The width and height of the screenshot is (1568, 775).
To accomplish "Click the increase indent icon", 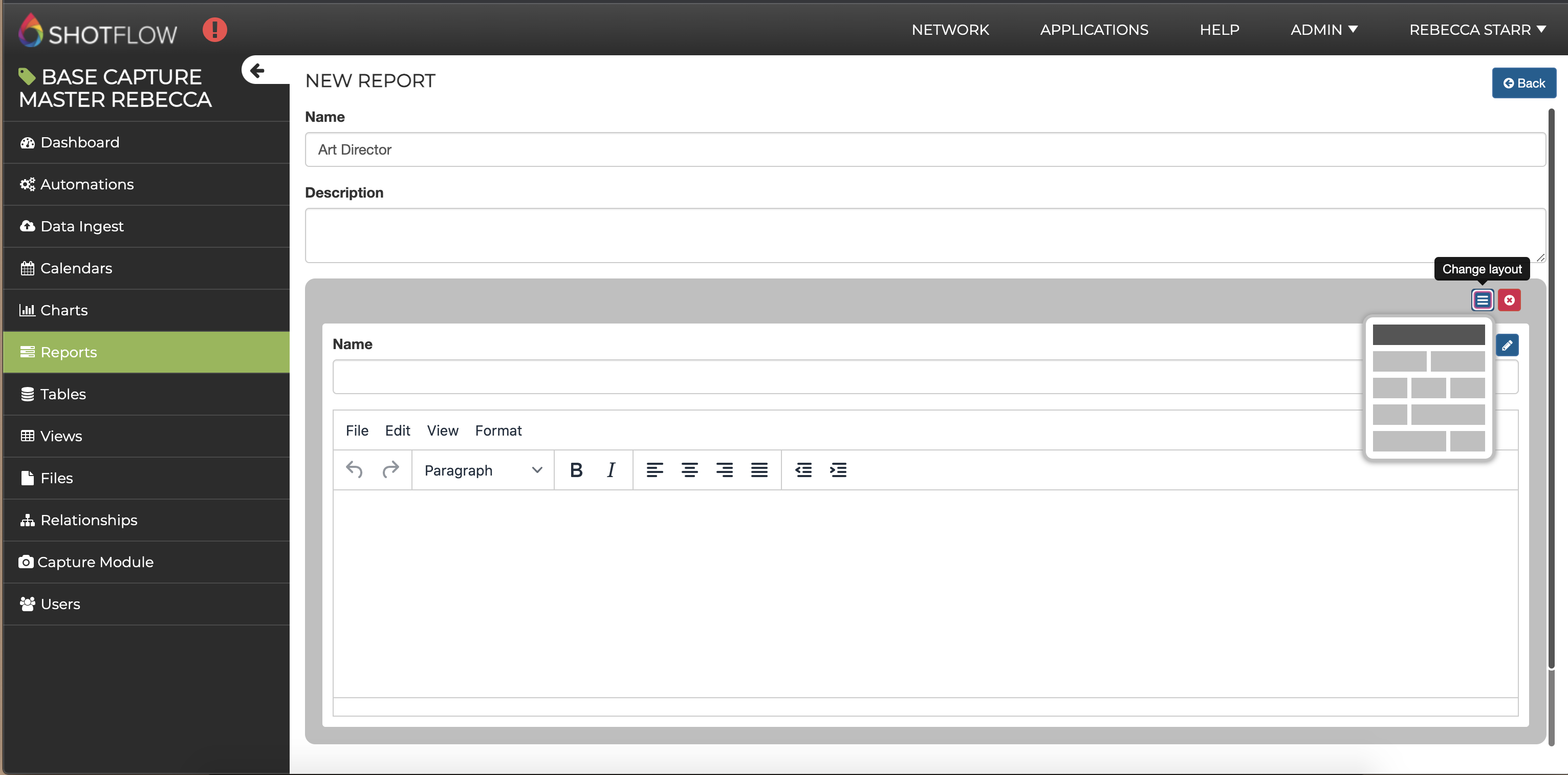I will (x=838, y=470).
